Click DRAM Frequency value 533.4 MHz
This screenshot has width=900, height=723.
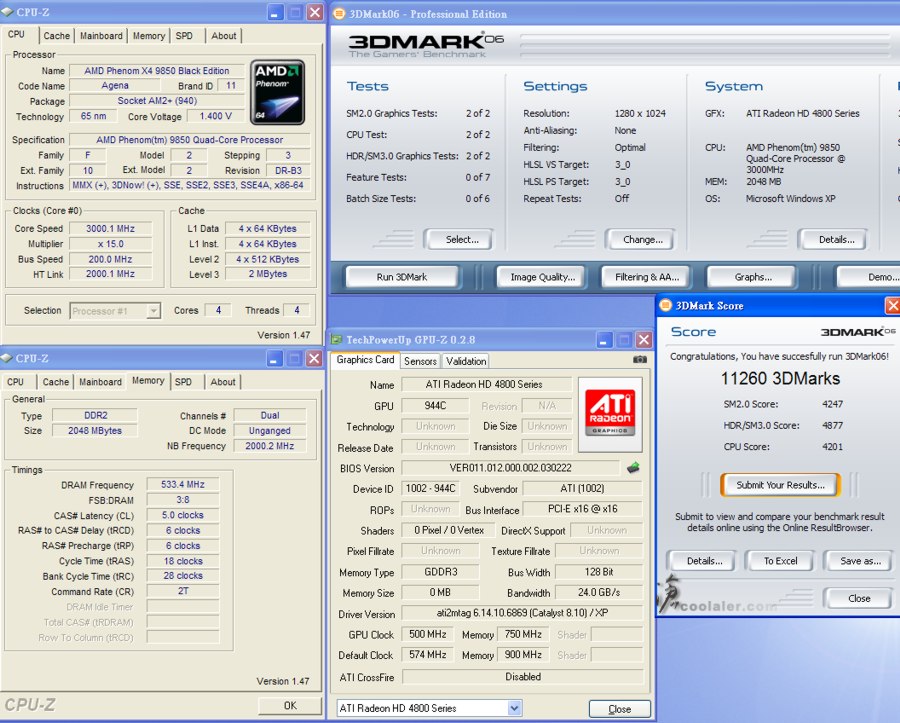click(x=183, y=484)
